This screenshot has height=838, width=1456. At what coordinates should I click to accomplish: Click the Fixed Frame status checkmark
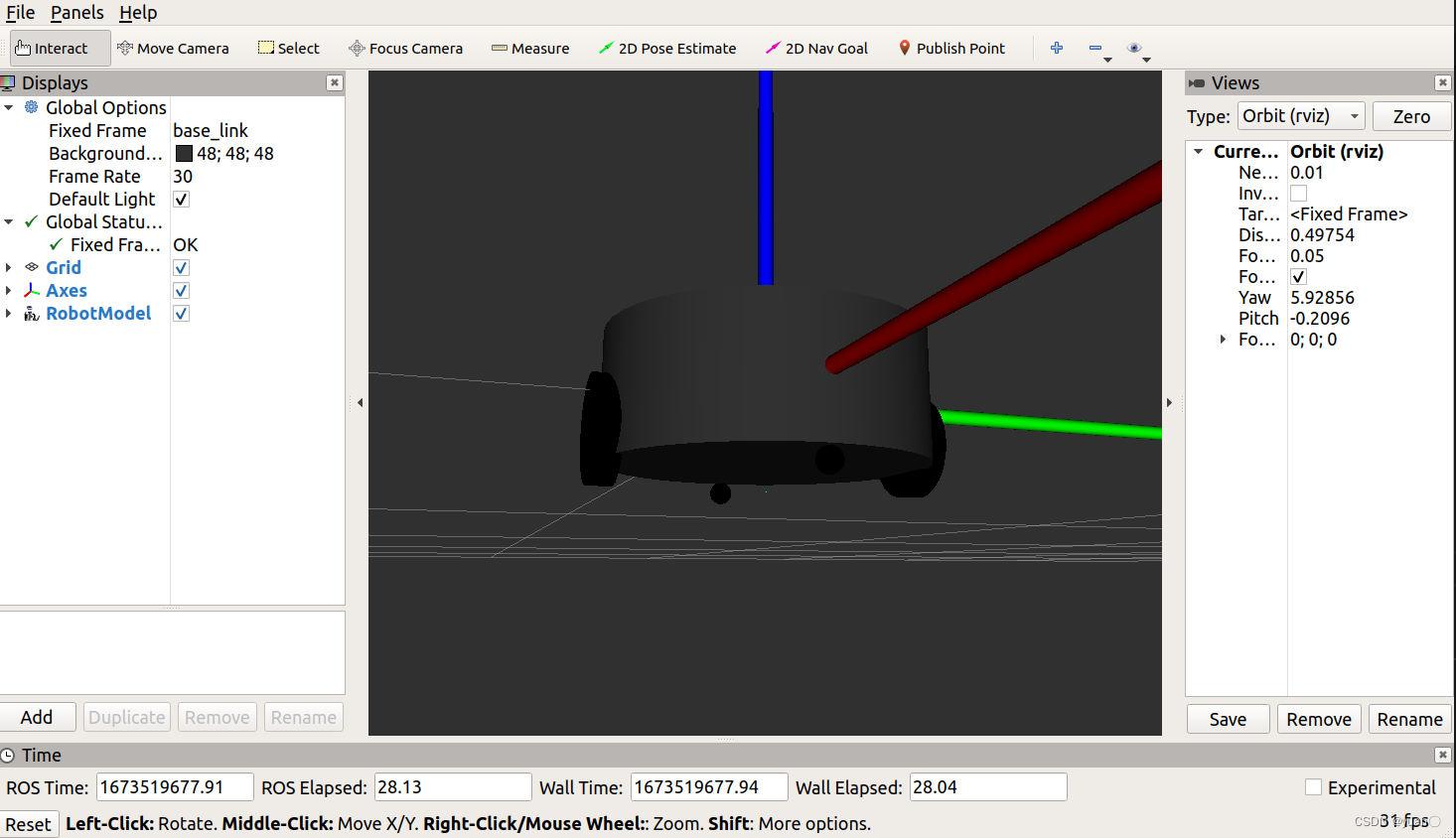56,244
